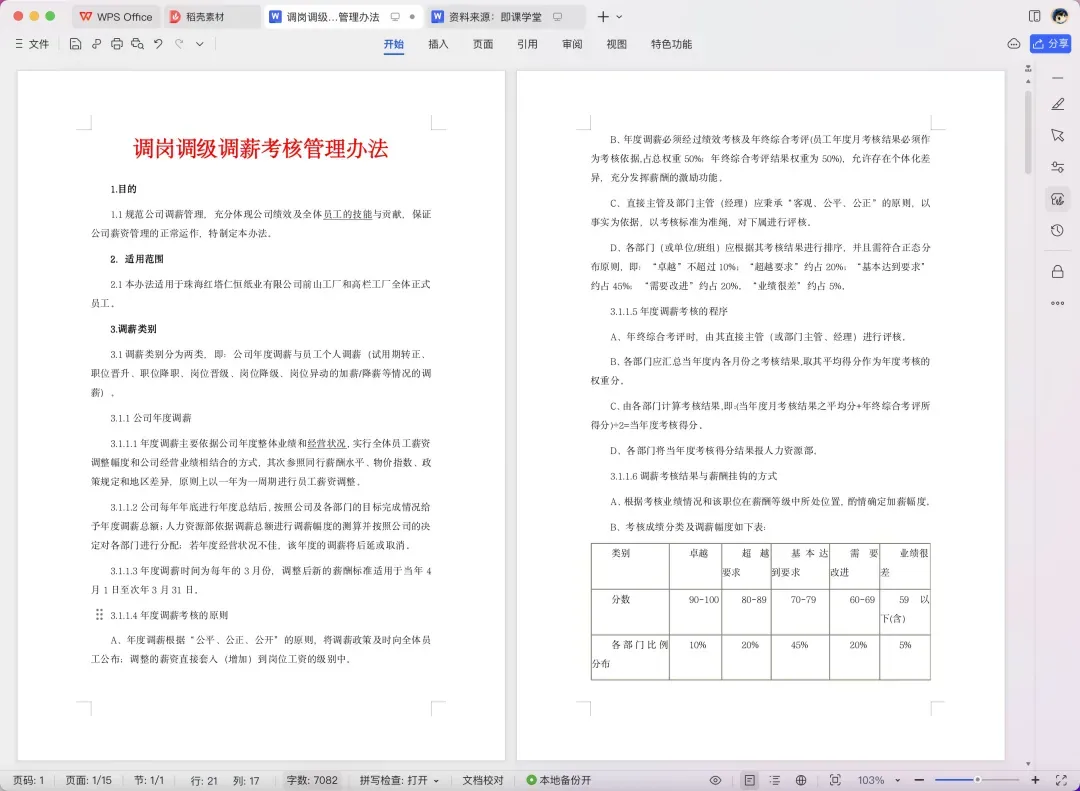
Task: Click the 分享 share button
Action: tap(1050, 43)
